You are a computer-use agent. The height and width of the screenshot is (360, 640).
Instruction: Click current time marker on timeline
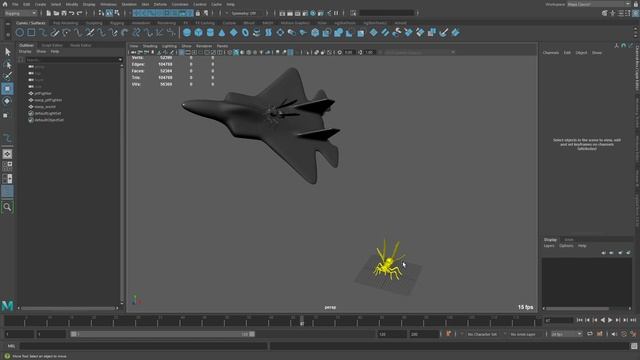click(302, 321)
